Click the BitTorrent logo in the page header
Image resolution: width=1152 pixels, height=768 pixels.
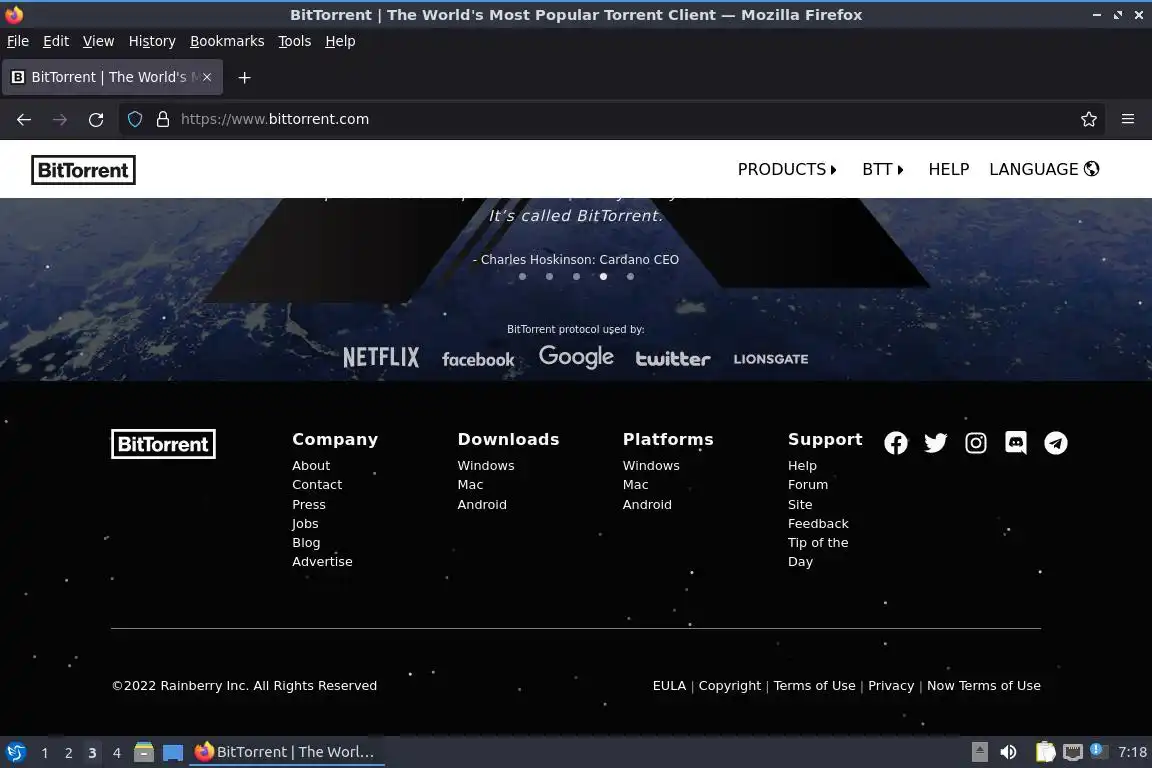point(83,170)
